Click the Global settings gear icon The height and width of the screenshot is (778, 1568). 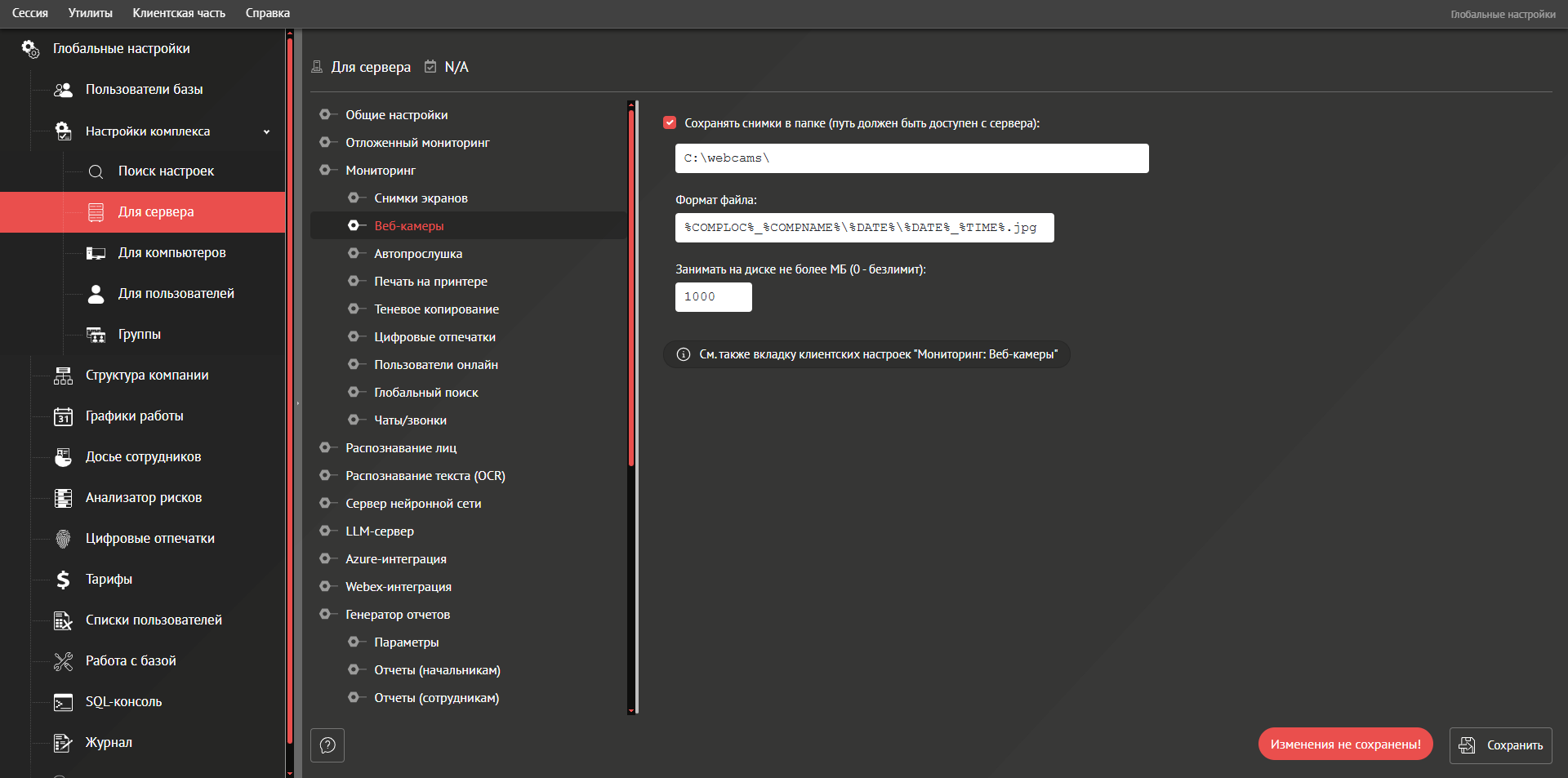click(30, 49)
